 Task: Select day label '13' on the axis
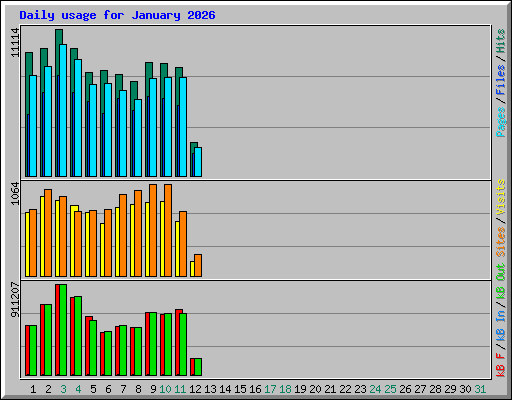[x=210, y=389]
